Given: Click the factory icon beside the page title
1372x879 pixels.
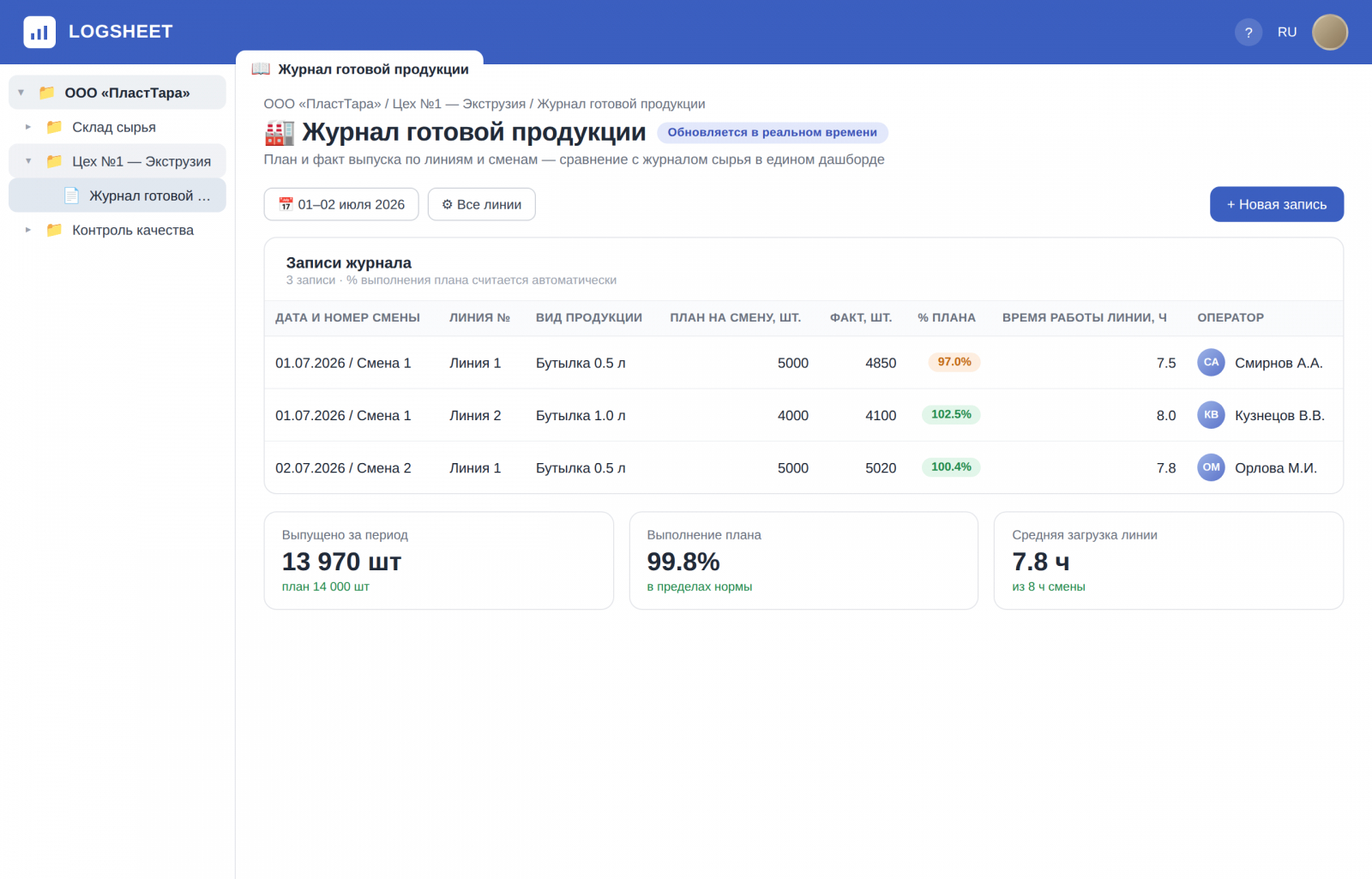Looking at the screenshot, I should pyautogui.click(x=280, y=133).
